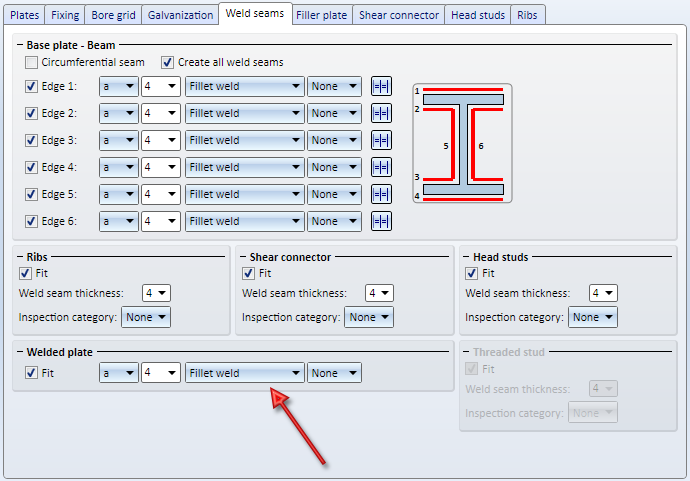Open Welded plate Fillet weld dropdown
This screenshot has width=690, height=481.
[x=245, y=373]
